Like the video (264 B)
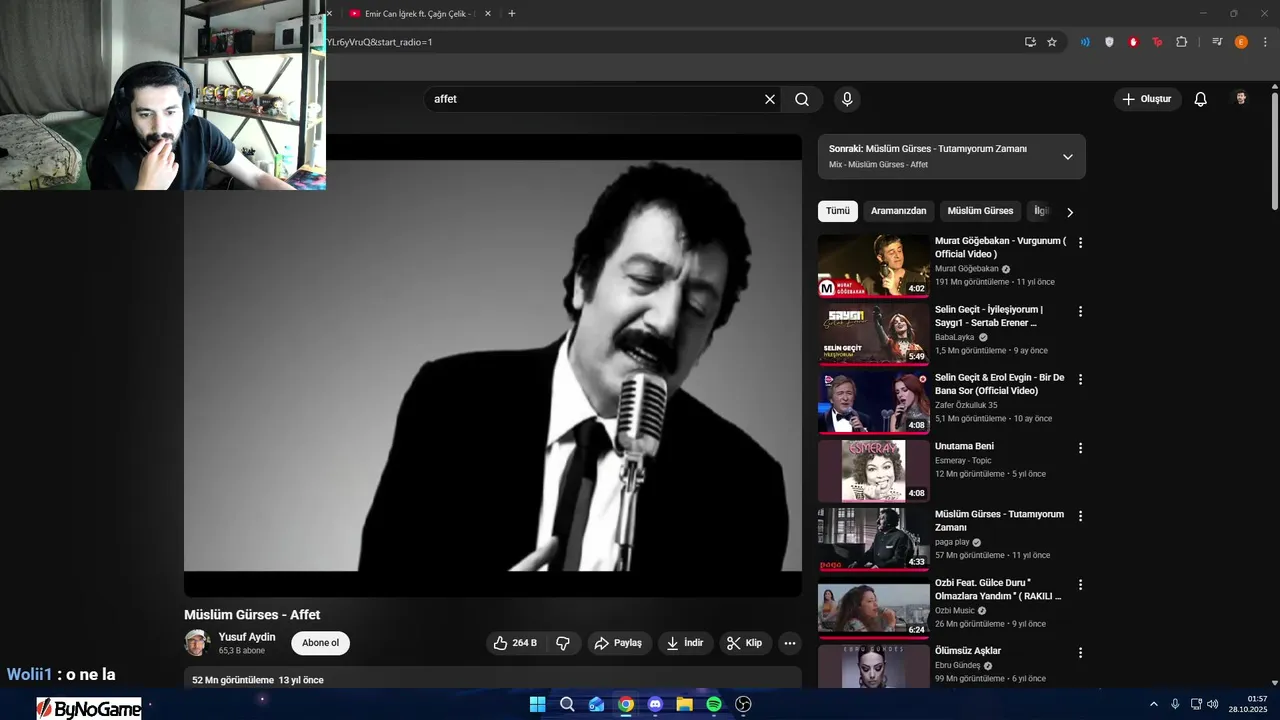 tap(515, 643)
